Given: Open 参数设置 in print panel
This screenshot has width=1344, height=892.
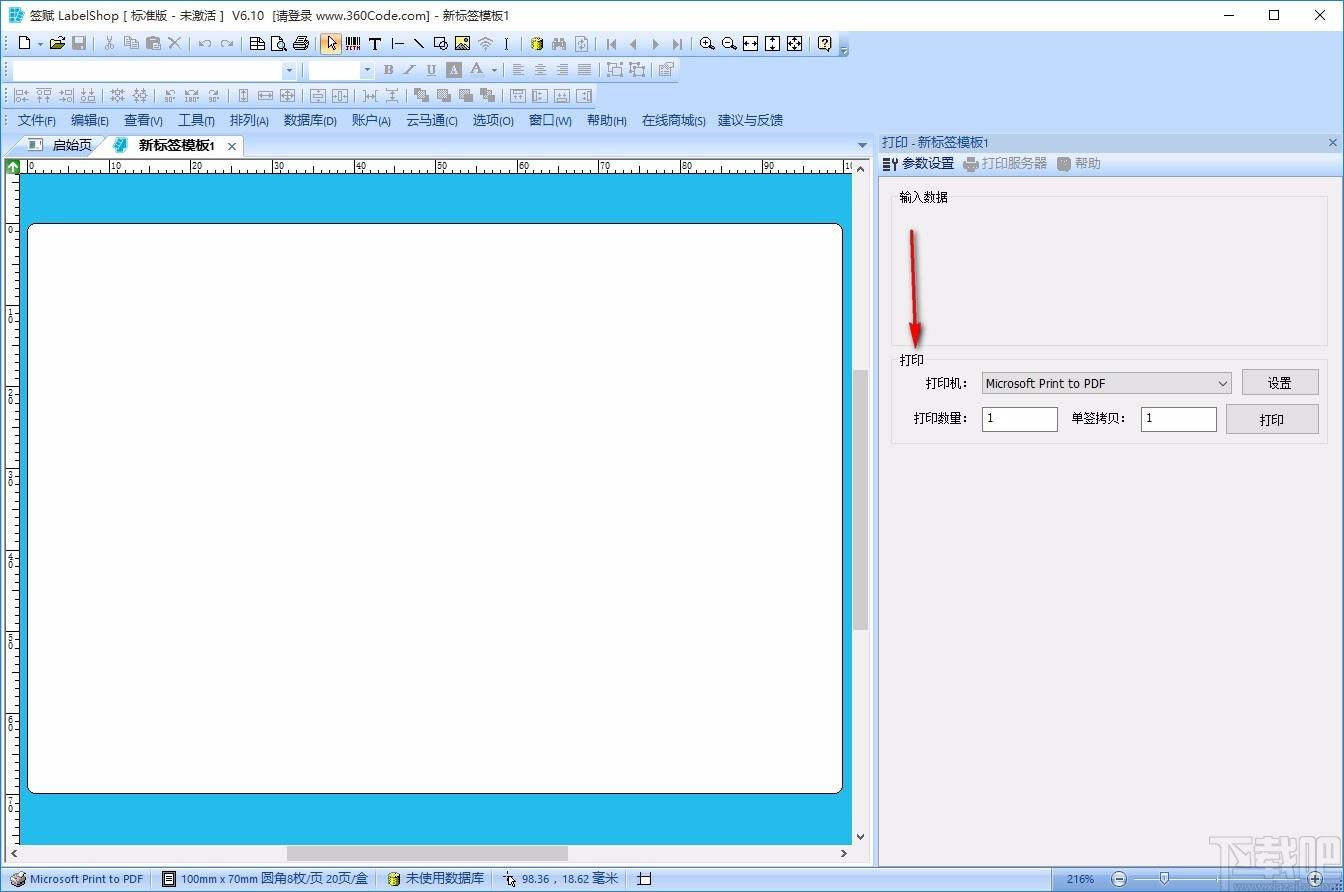Looking at the screenshot, I should click(918, 163).
